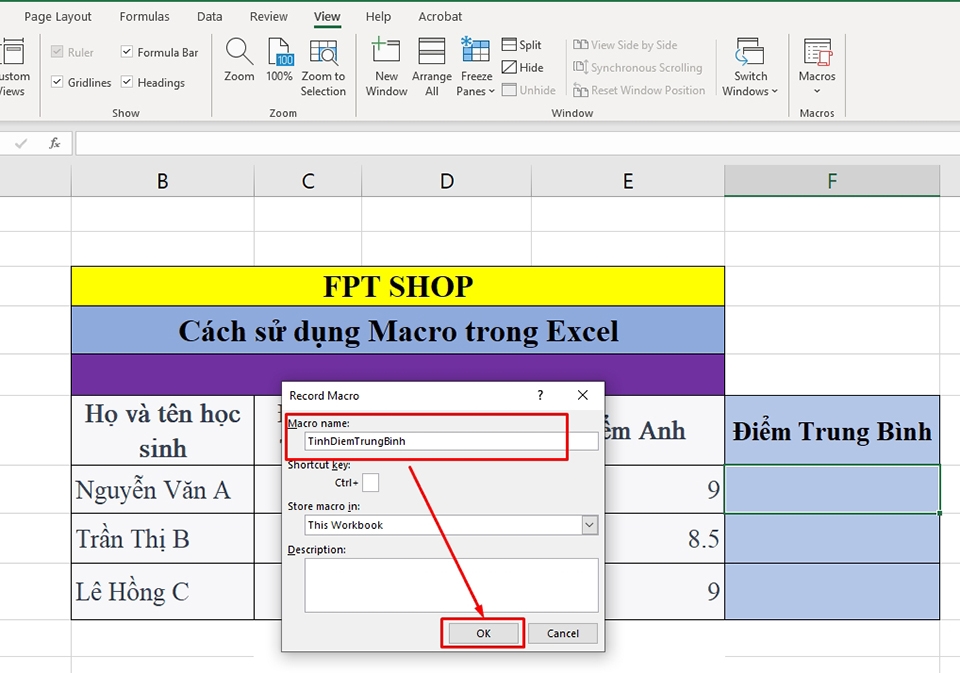
Task: Confirm Record Macro with OK
Action: [x=483, y=633]
